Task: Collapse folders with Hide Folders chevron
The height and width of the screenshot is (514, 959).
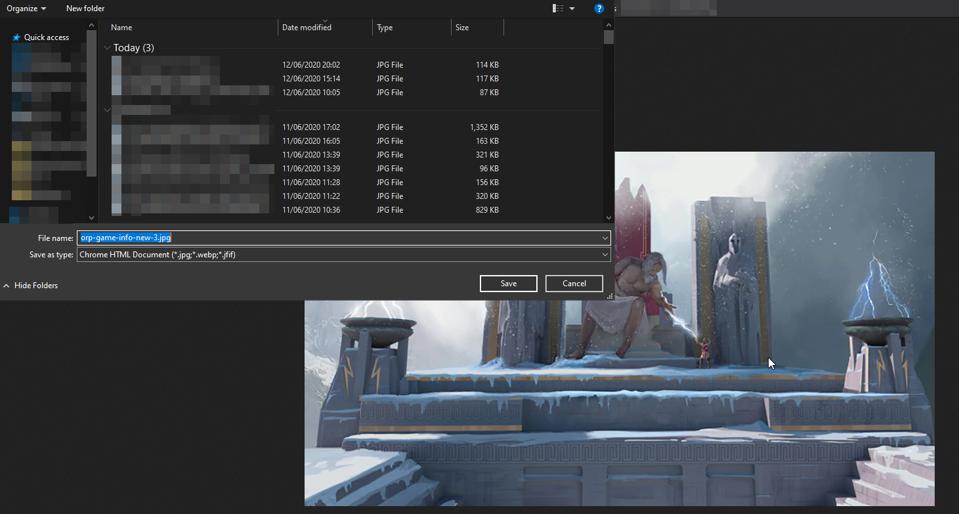Action: [x=7, y=286]
